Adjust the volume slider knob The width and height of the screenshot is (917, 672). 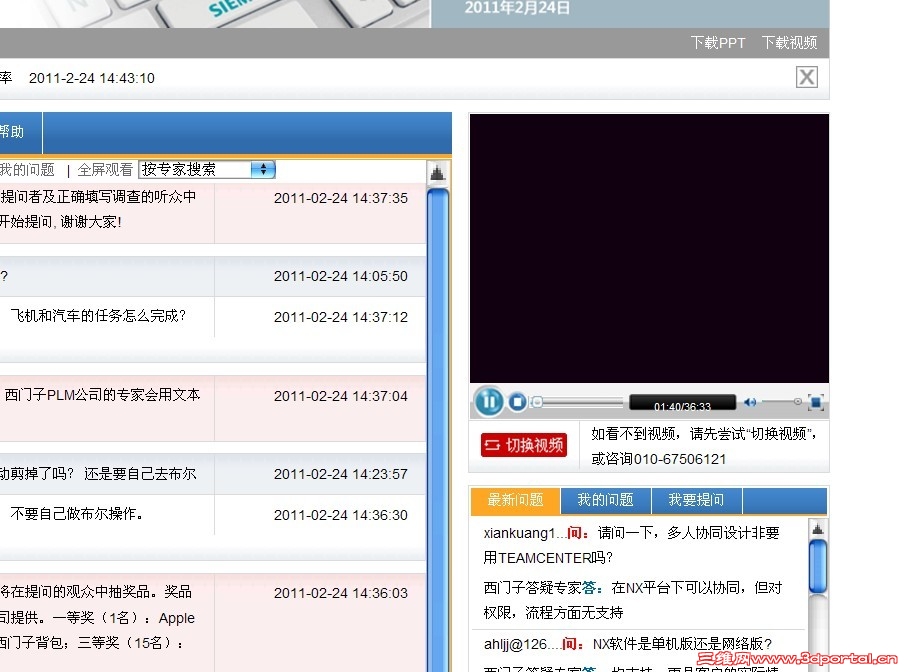tap(797, 402)
